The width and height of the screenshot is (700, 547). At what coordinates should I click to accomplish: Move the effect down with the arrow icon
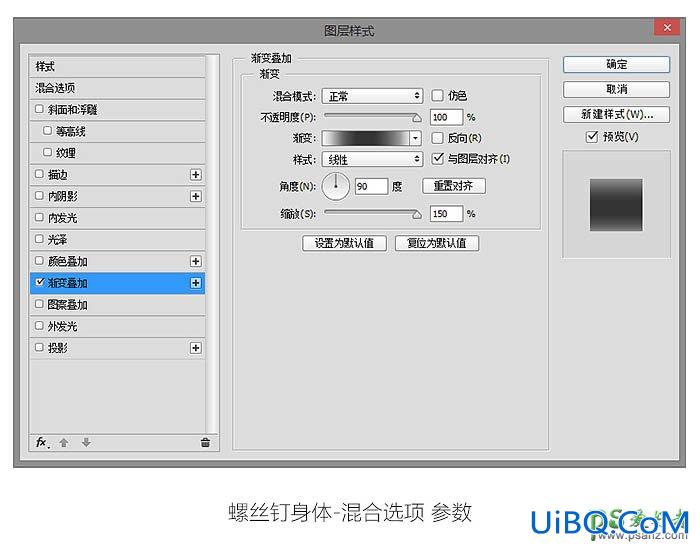(86, 443)
